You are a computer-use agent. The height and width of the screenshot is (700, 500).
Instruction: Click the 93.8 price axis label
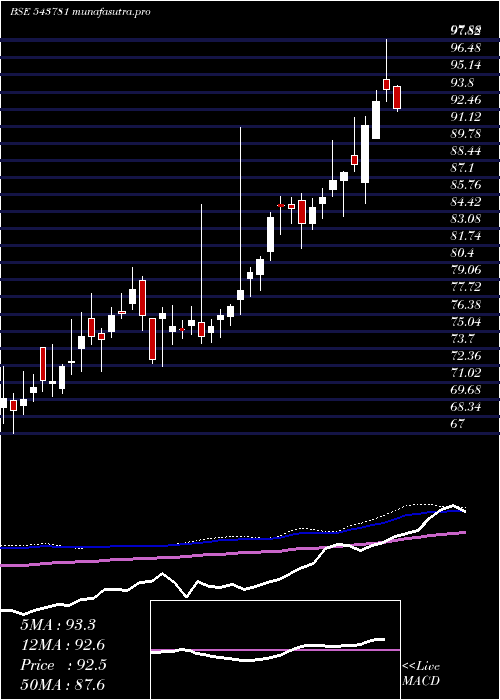tap(462, 82)
